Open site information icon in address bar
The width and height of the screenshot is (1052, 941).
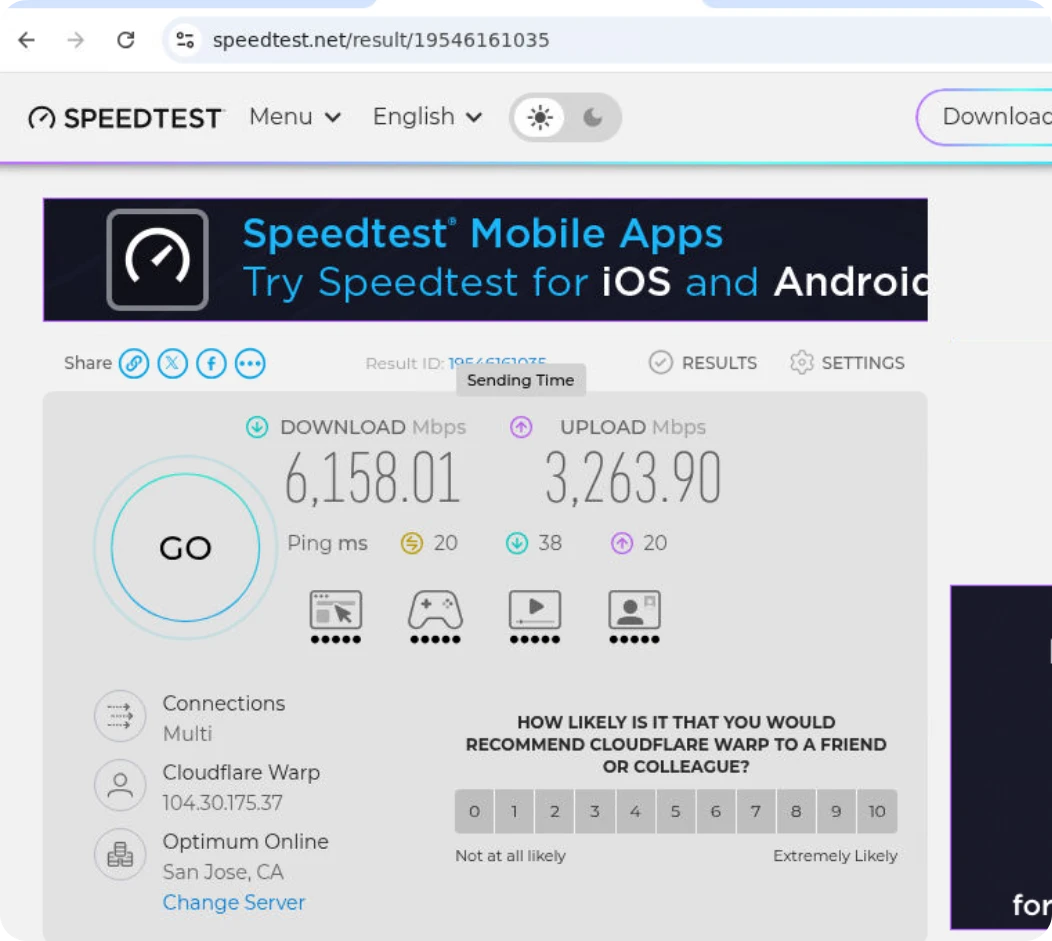coord(185,40)
